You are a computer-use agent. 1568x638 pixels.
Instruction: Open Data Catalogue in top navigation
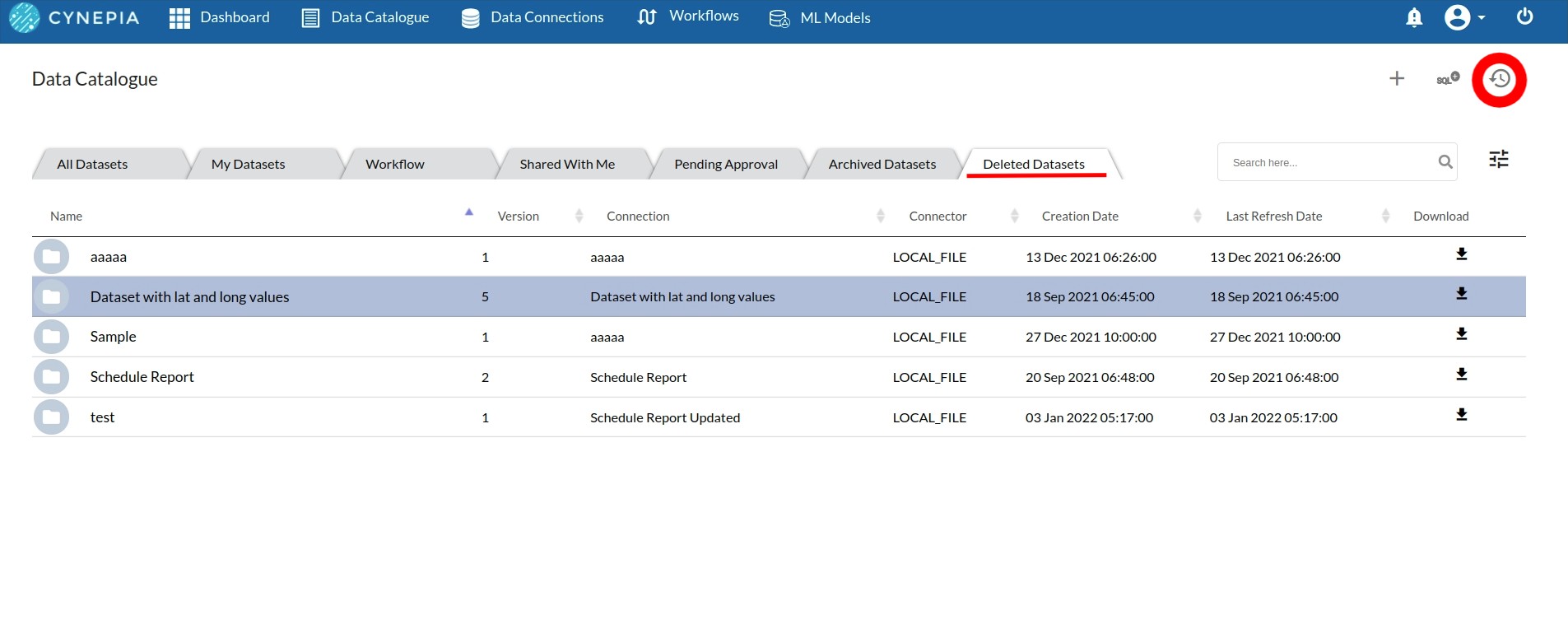pyautogui.click(x=365, y=17)
